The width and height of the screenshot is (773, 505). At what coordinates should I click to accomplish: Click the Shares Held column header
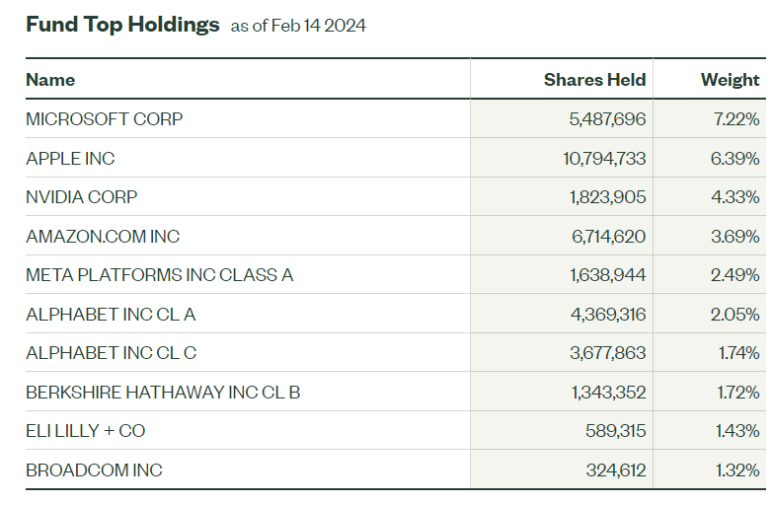595,80
